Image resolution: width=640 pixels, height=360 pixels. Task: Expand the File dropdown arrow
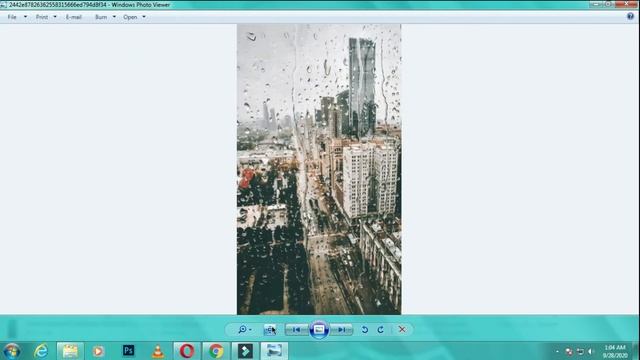click(25, 17)
